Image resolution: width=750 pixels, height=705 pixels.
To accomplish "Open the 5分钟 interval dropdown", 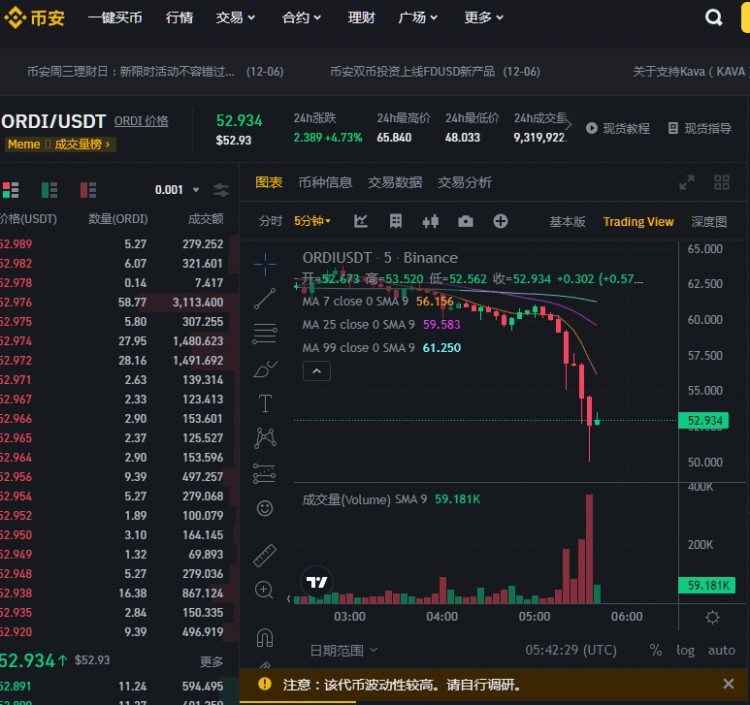I will 312,221.
